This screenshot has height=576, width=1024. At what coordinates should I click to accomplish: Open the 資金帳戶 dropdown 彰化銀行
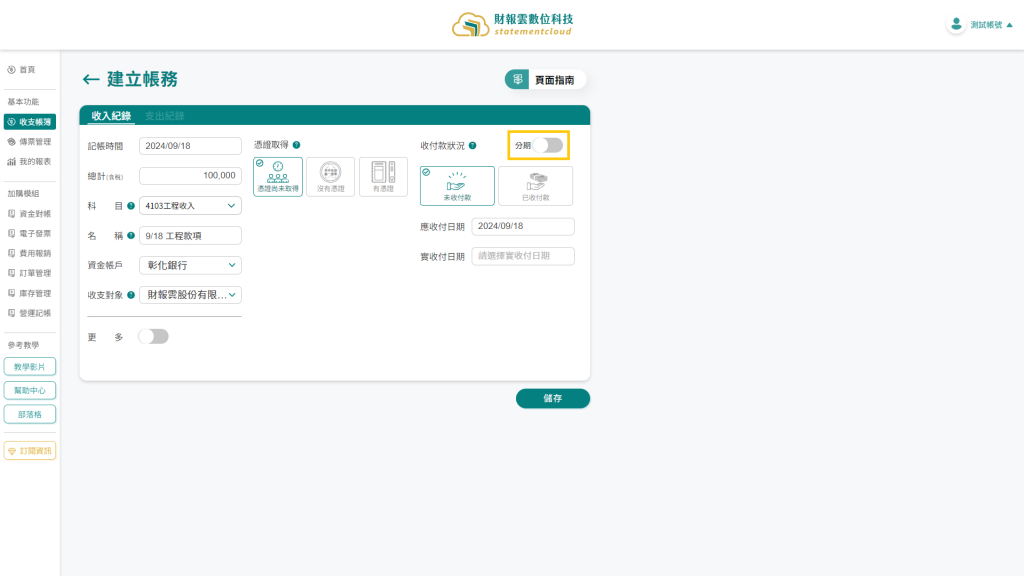tap(190, 265)
